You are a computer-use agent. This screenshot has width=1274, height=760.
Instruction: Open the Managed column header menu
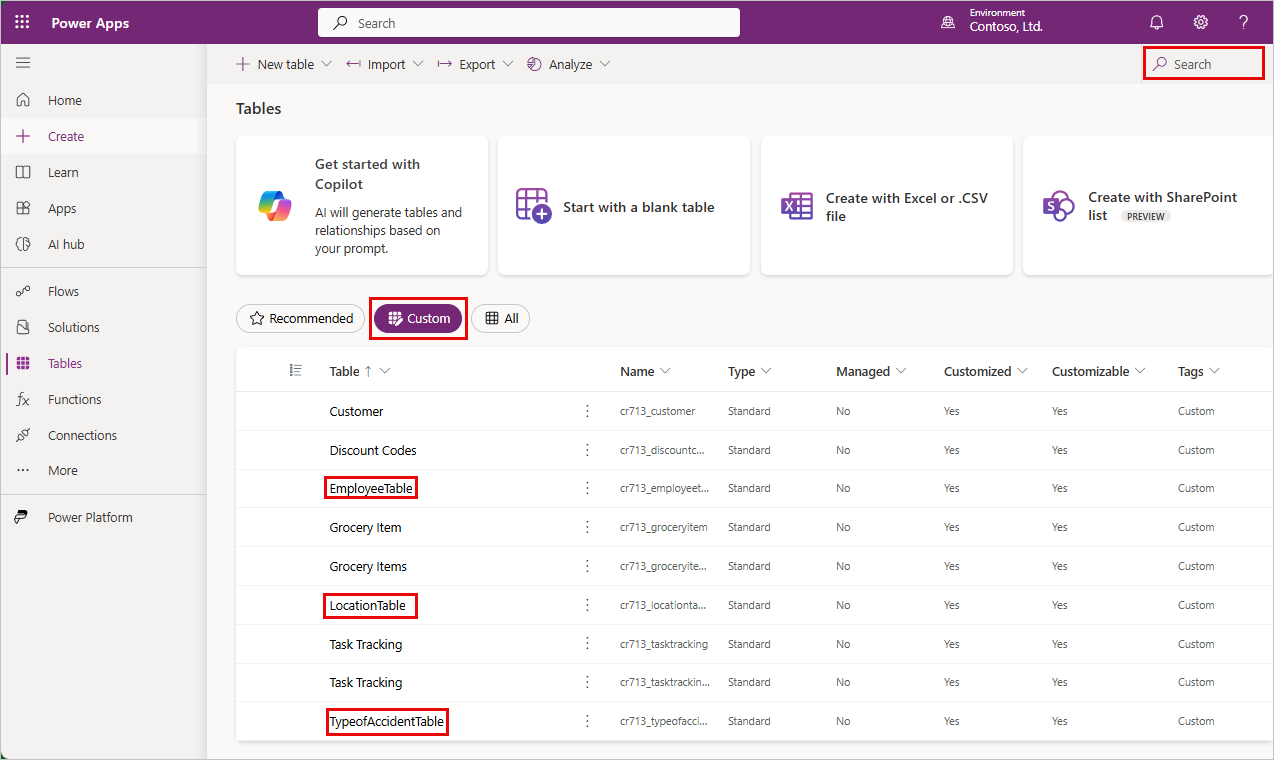[x=871, y=371]
